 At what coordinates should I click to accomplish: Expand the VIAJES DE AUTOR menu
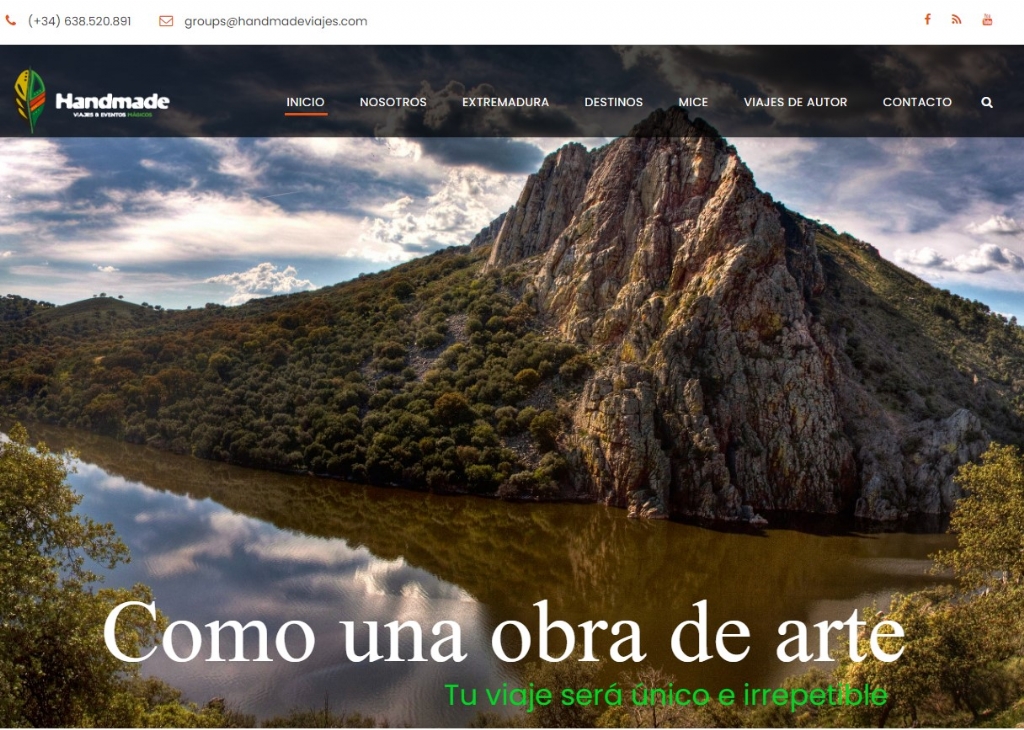[795, 102]
